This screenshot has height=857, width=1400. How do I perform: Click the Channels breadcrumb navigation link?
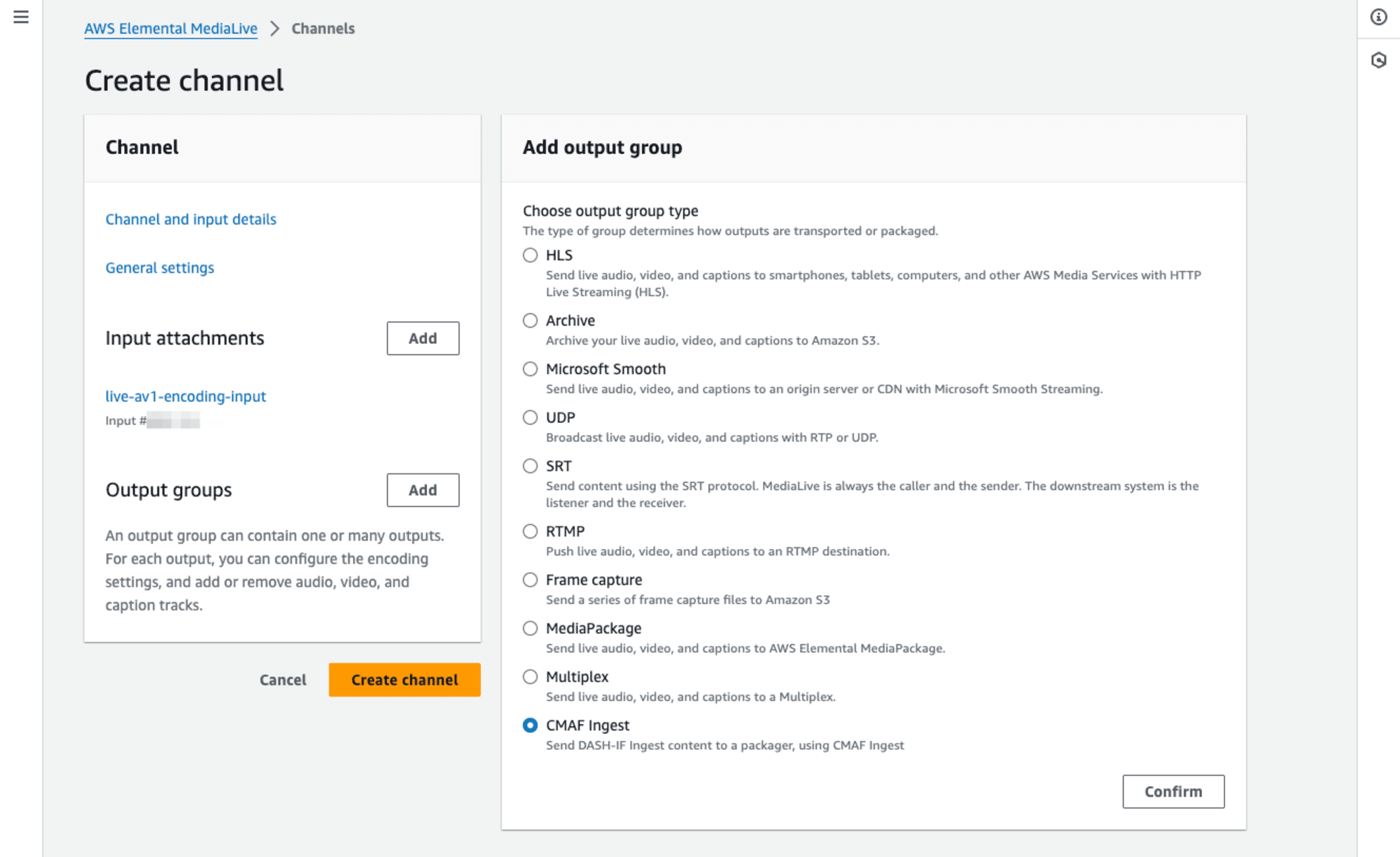[323, 28]
